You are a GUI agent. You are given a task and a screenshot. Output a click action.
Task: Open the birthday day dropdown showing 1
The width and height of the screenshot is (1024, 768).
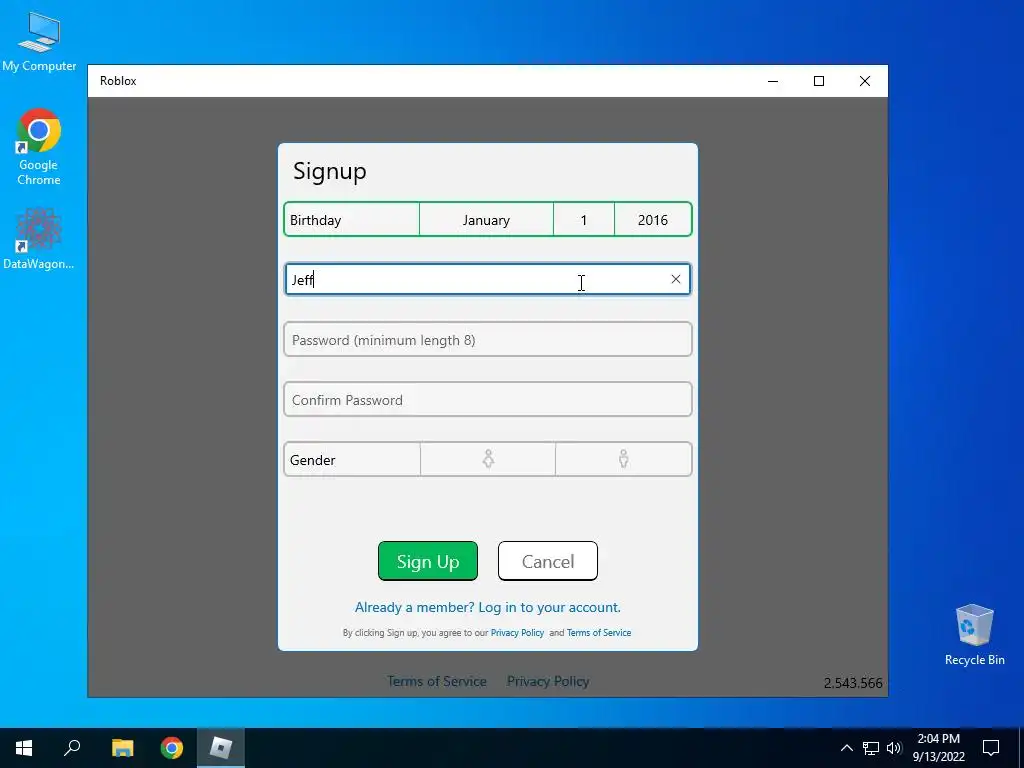[x=584, y=220]
